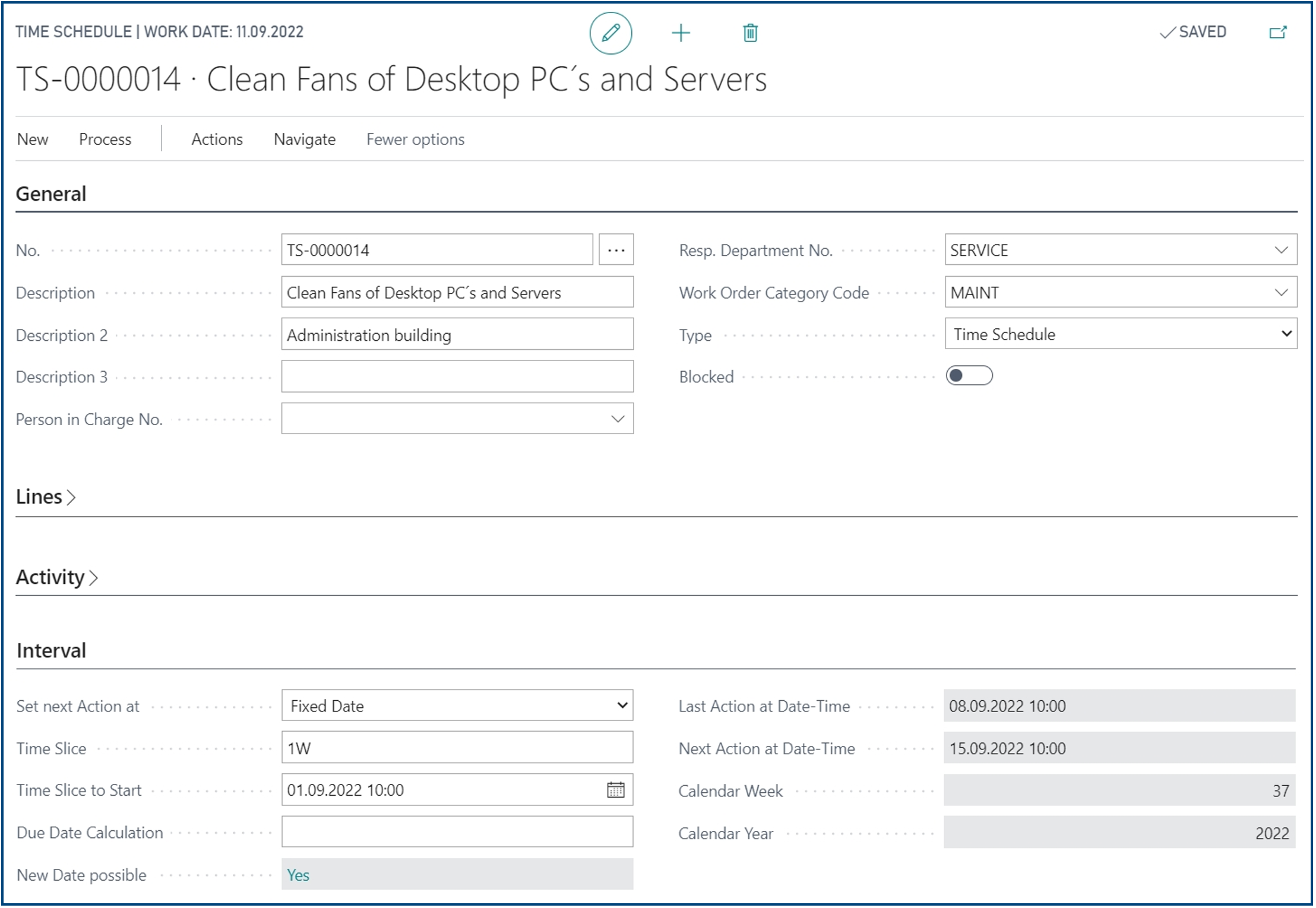
Task: Open record in new window icon
Action: 1277,32
